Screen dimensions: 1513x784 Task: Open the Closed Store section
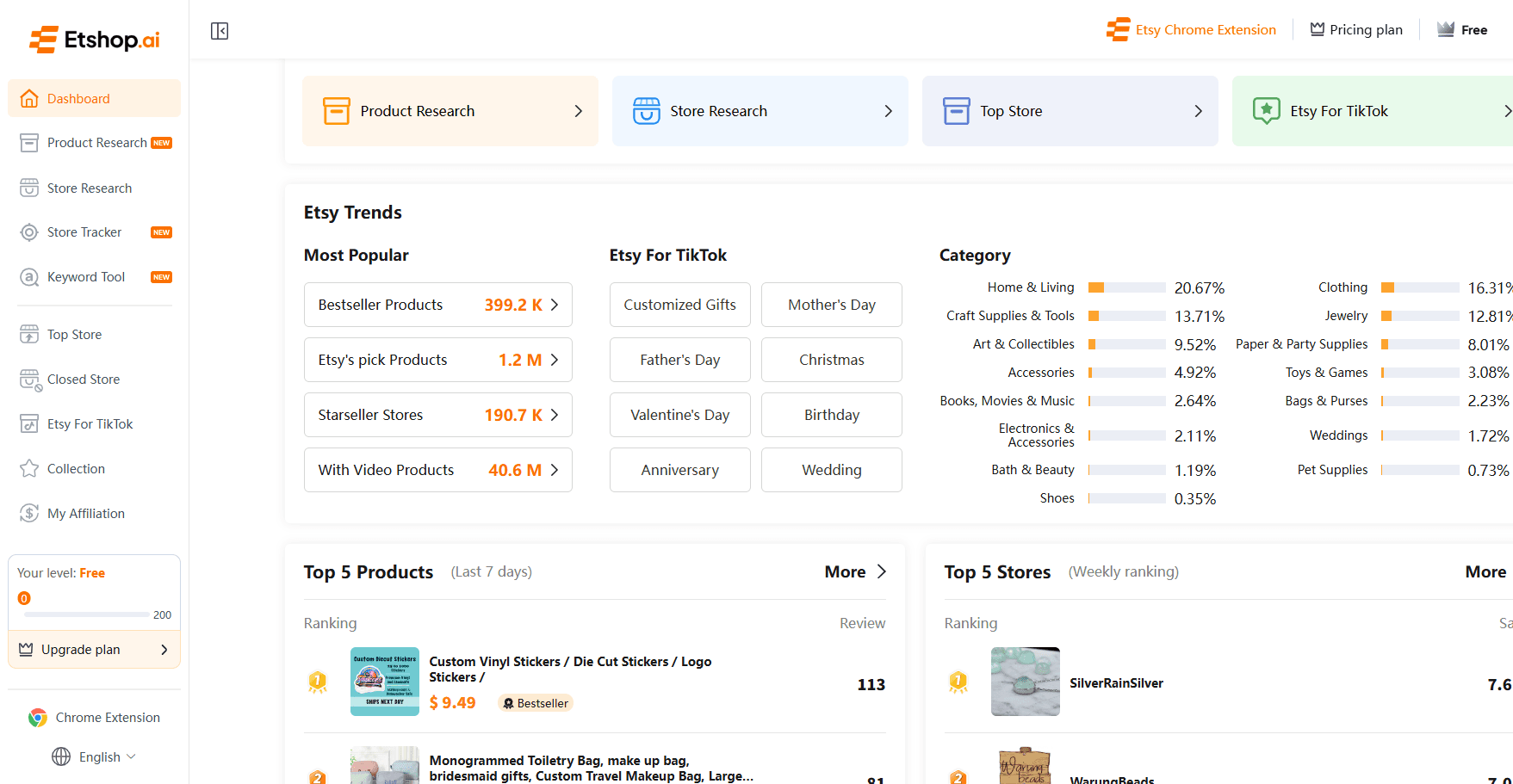(83, 379)
